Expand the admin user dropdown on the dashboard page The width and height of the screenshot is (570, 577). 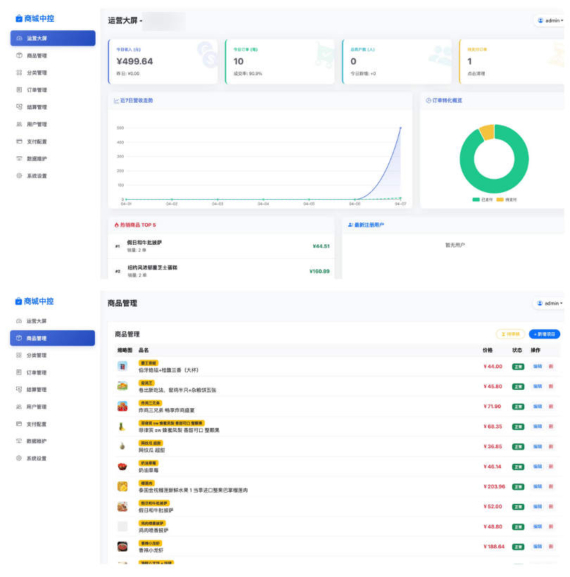550,21
